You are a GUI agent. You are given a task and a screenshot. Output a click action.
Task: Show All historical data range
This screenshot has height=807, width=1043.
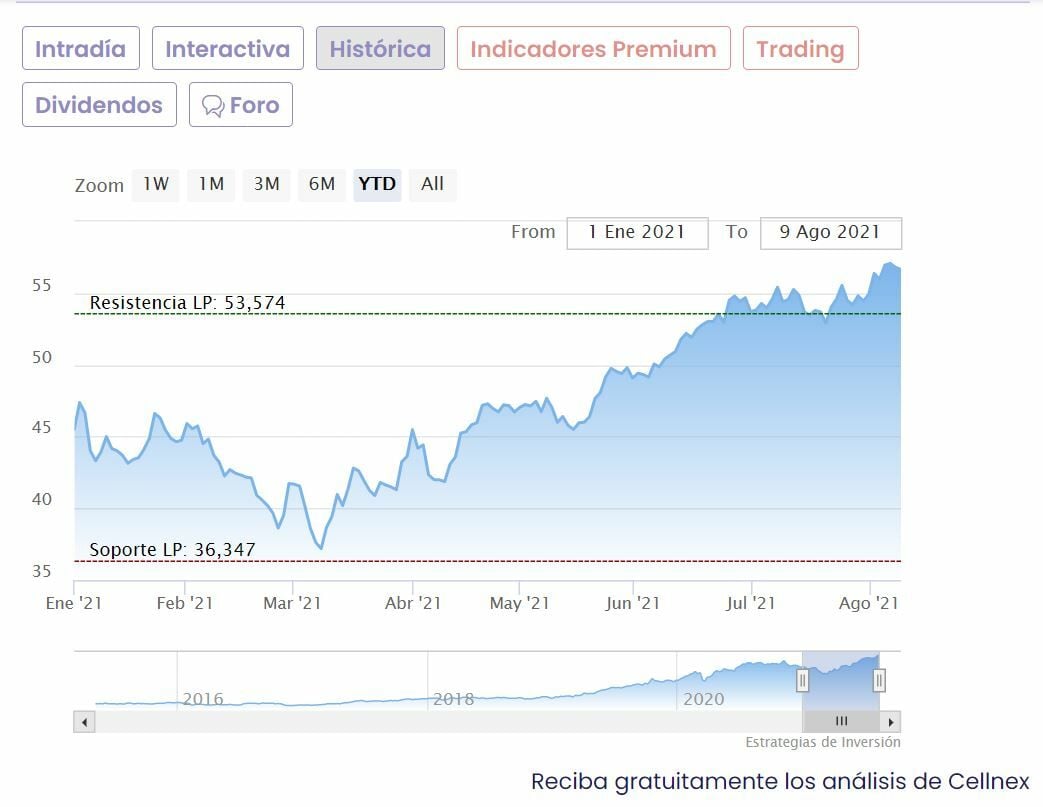432,184
